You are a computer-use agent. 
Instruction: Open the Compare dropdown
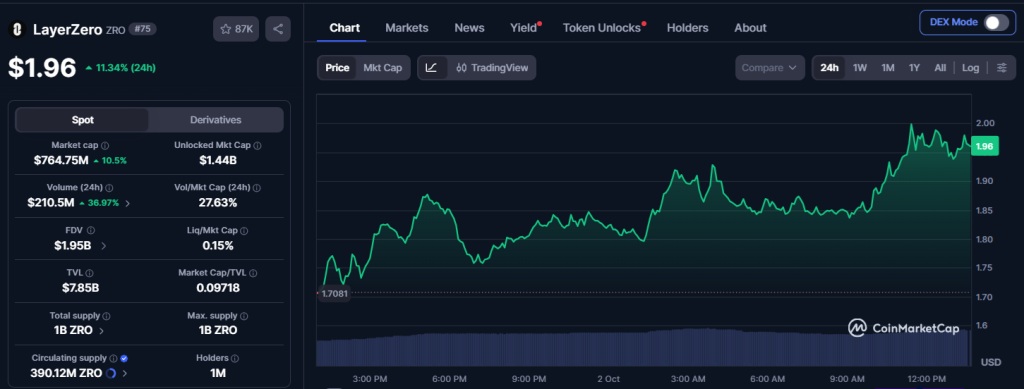[770, 68]
